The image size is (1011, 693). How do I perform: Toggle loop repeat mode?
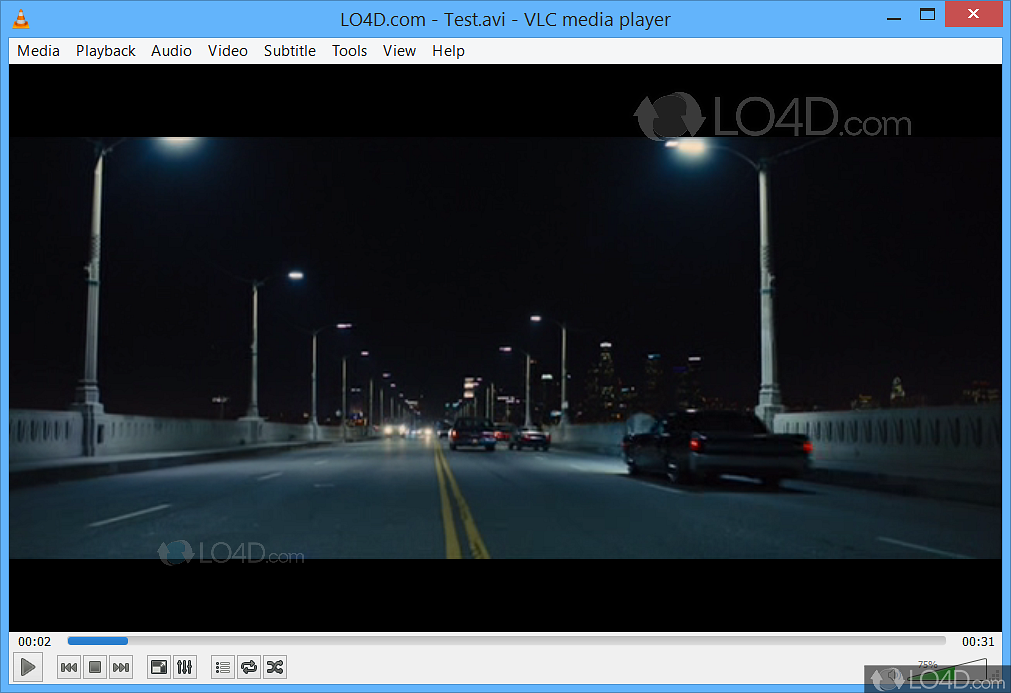(x=249, y=667)
